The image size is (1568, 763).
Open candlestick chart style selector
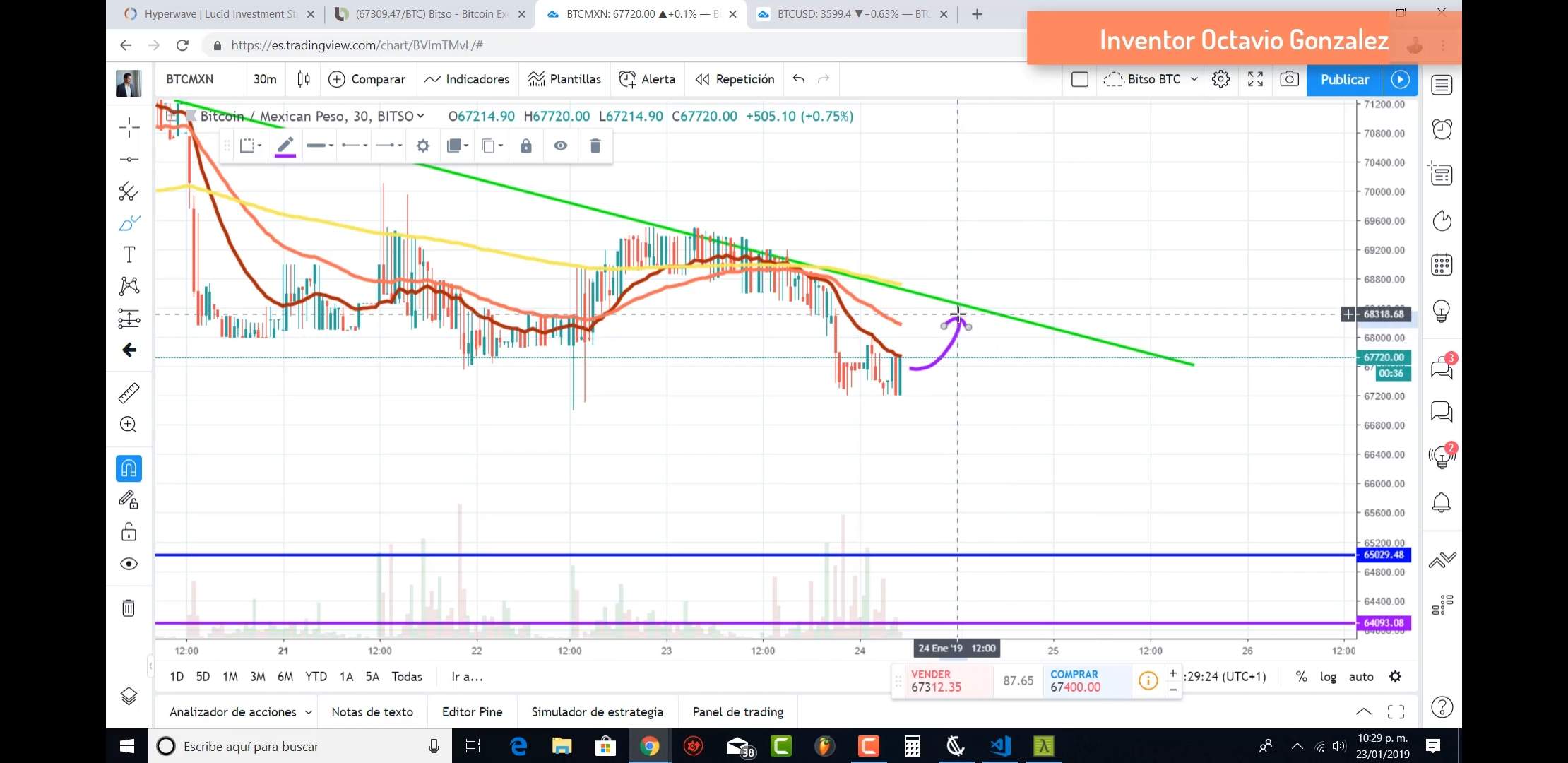[x=304, y=79]
